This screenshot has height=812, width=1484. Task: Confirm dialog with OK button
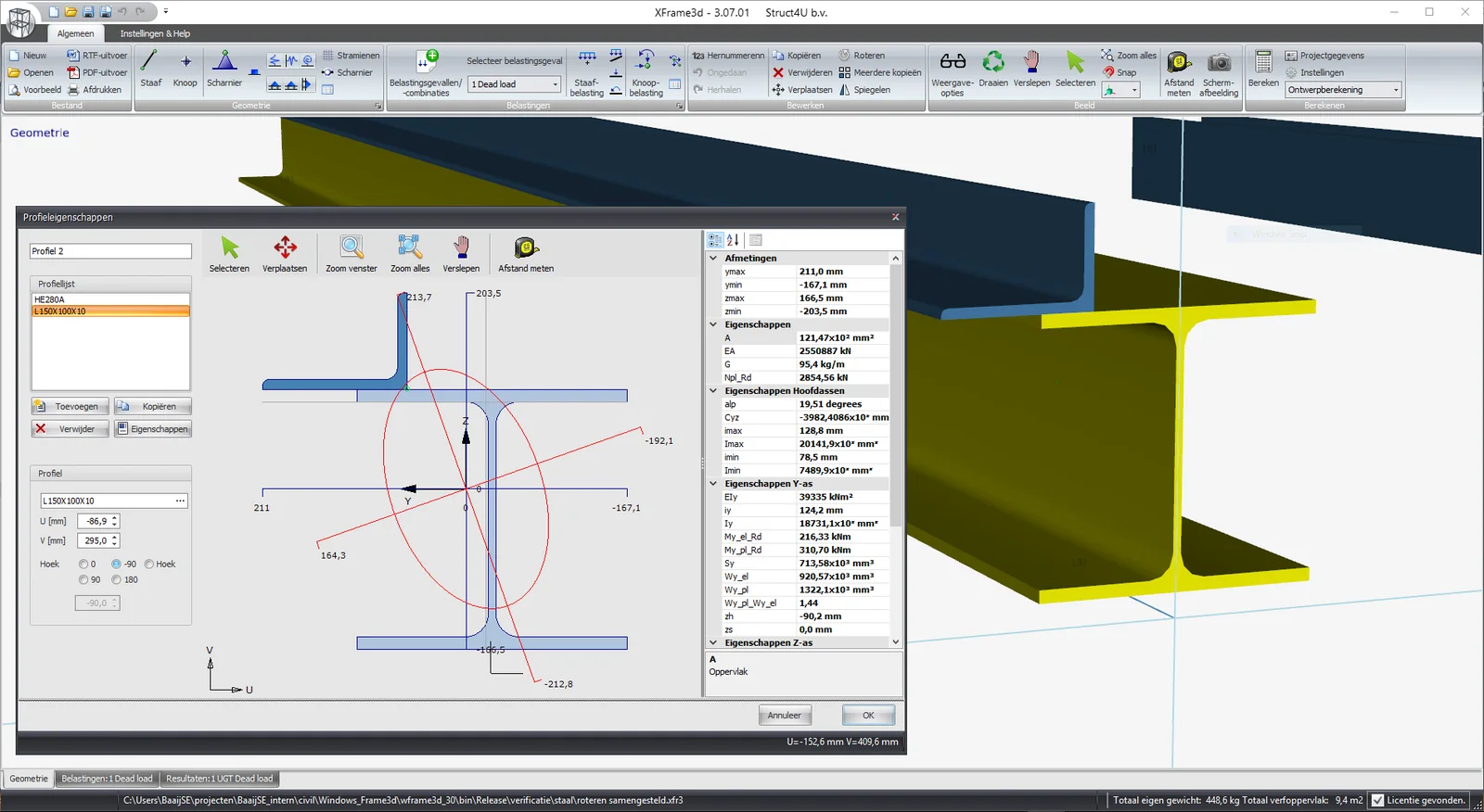pyautogui.click(x=868, y=715)
